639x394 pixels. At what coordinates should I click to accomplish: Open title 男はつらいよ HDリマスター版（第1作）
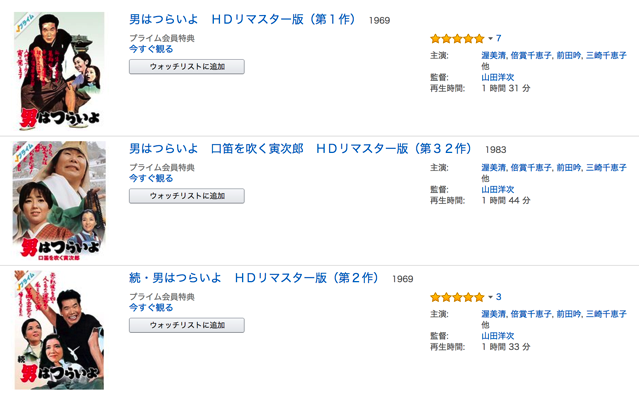click(x=243, y=19)
